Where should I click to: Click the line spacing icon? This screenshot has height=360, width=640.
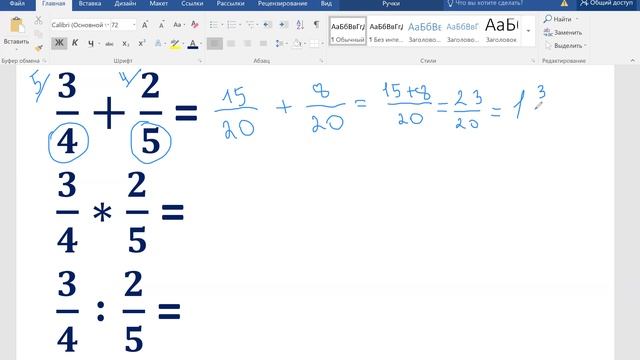[279, 43]
